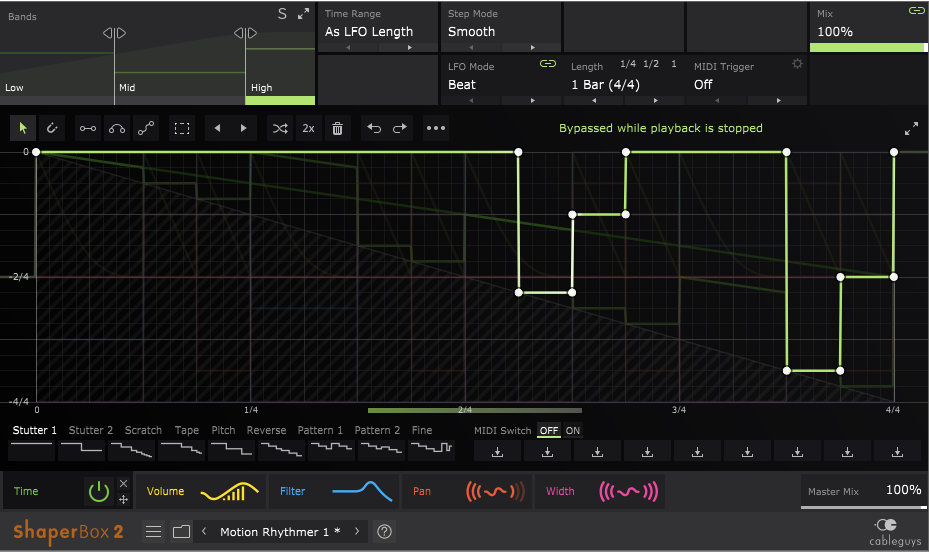This screenshot has height=552, width=929.
Task: Solo the band with S button
Action: pyautogui.click(x=282, y=14)
